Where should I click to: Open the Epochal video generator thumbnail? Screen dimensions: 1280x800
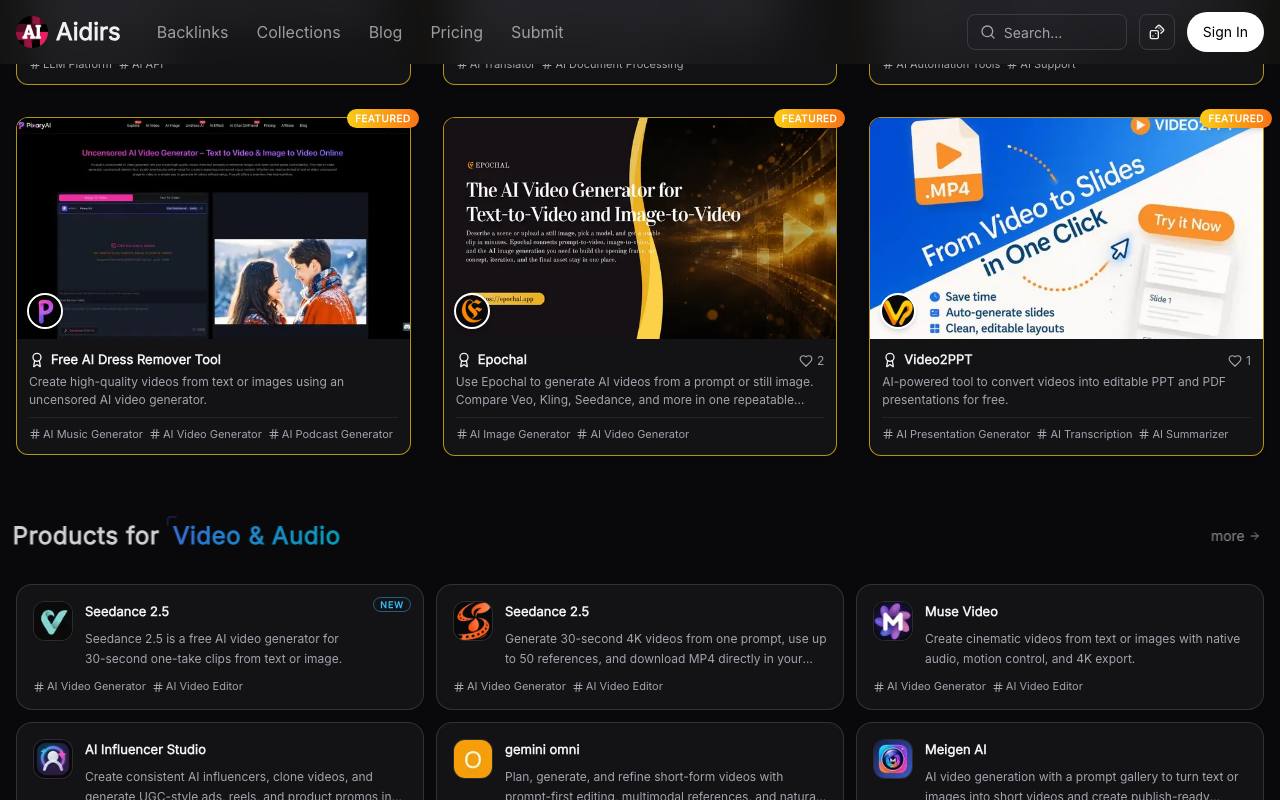pyautogui.click(x=640, y=228)
